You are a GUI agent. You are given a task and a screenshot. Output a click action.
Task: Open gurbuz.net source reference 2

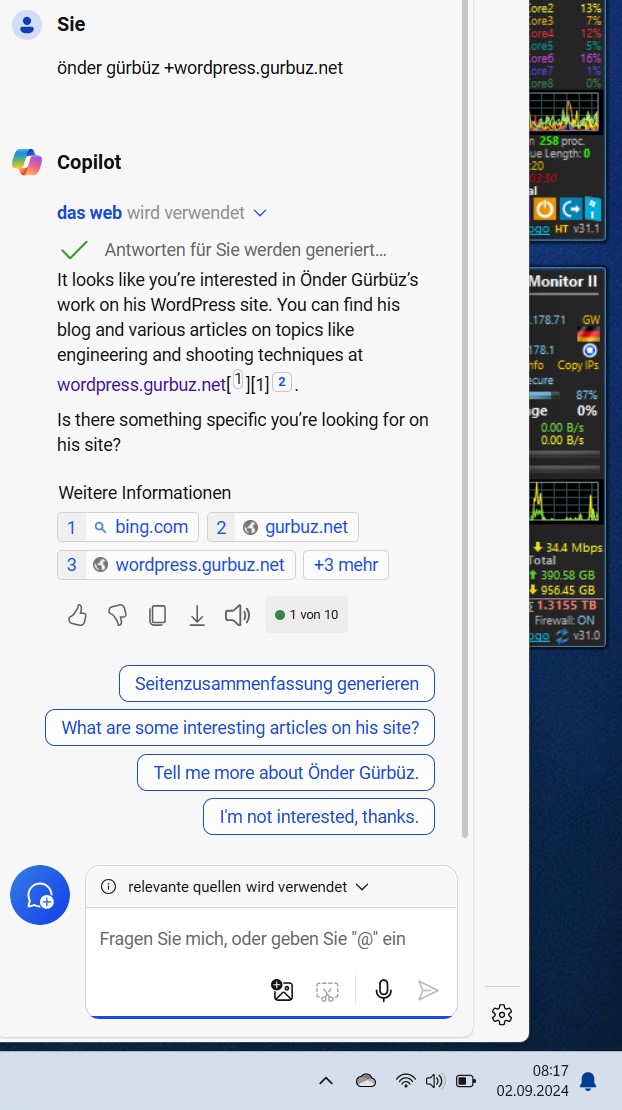pos(283,527)
